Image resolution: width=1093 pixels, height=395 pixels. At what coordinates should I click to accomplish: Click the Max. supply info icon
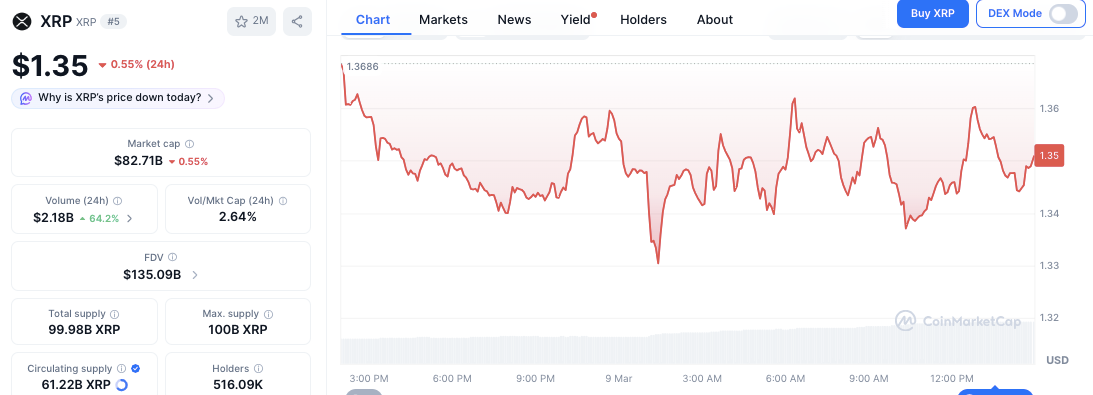(268, 314)
